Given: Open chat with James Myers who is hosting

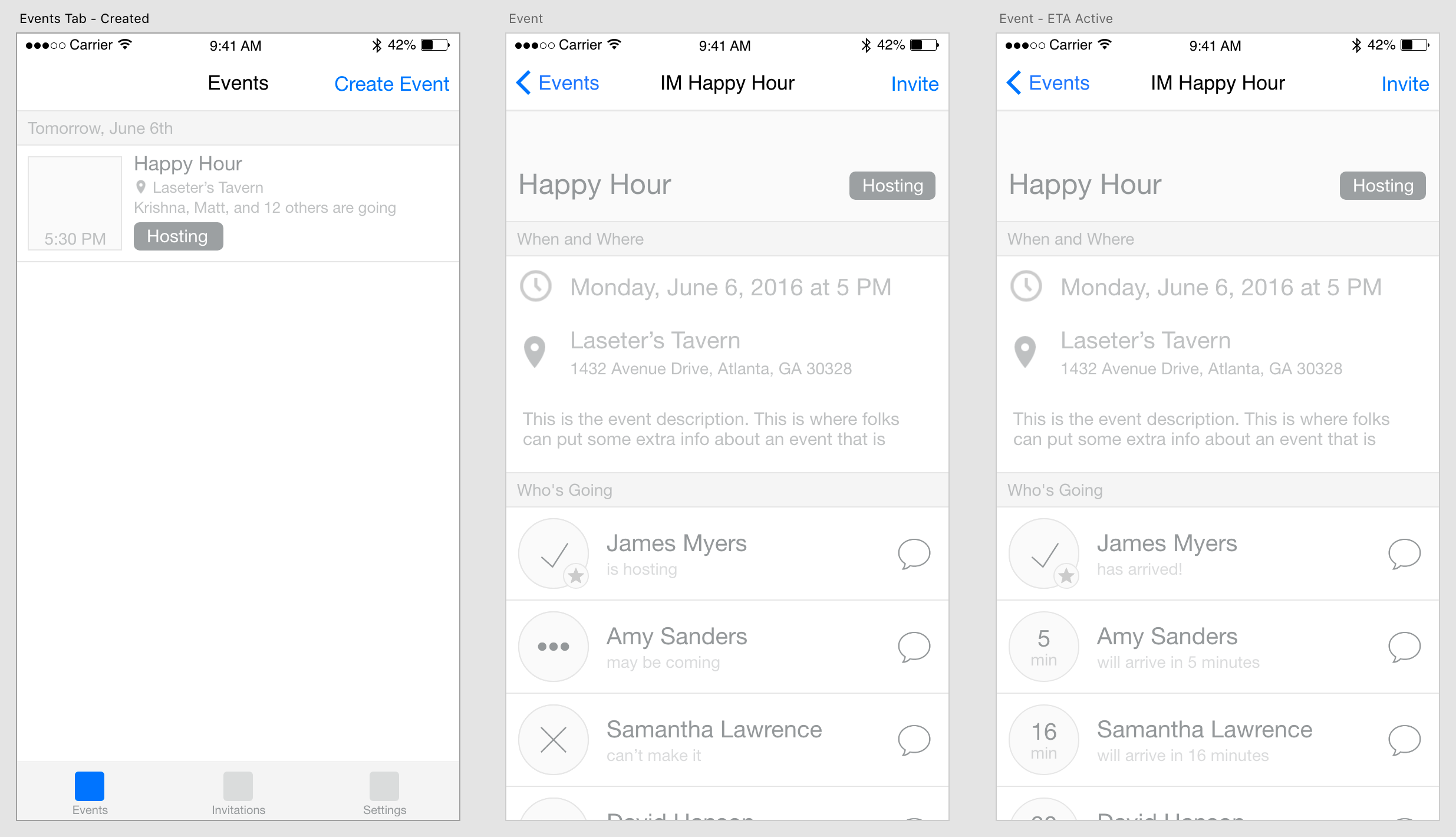Looking at the screenshot, I should coord(914,553).
